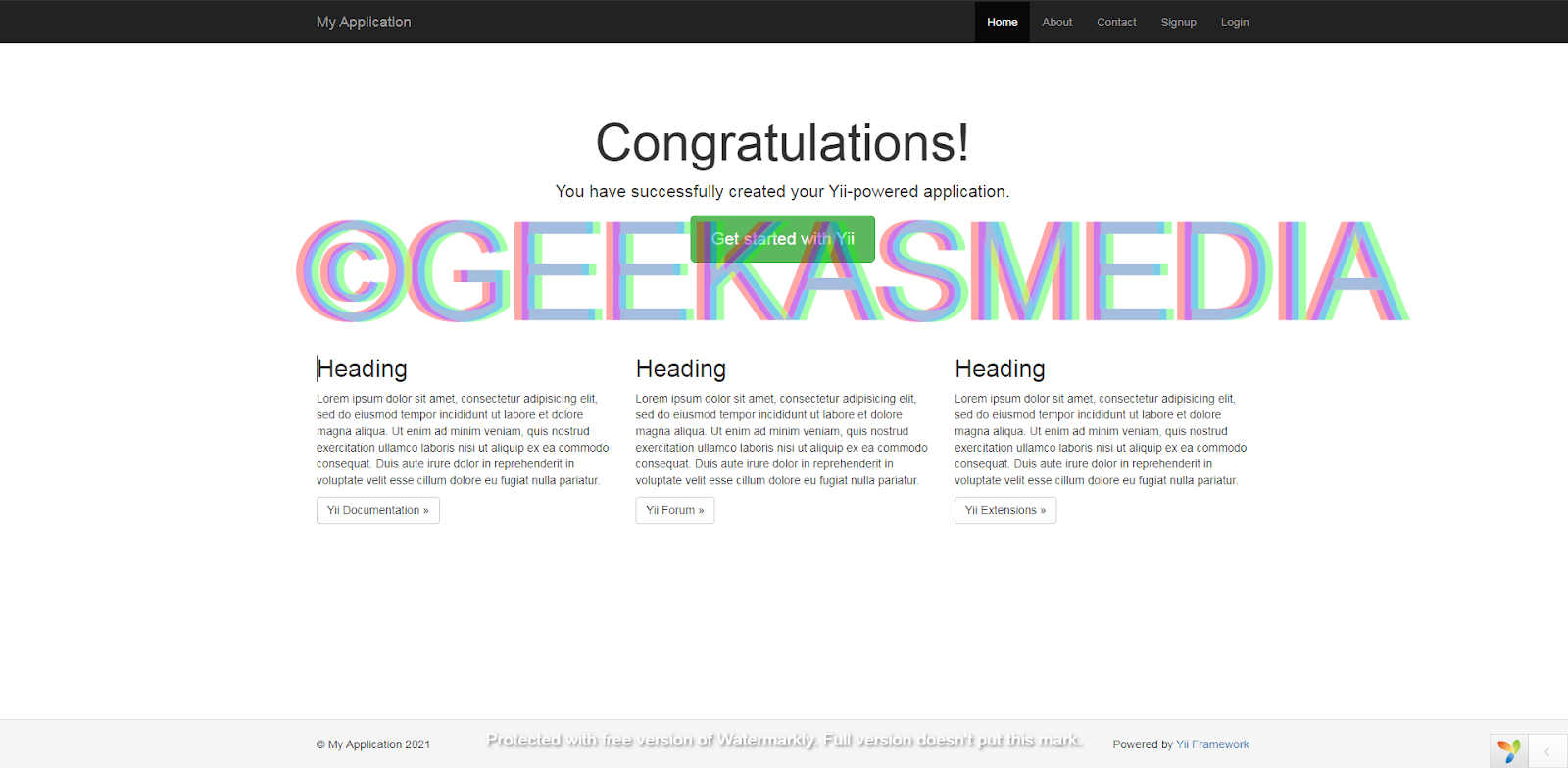1568x768 pixels.
Task: Open the Yii Documentation link button
Action: click(378, 510)
